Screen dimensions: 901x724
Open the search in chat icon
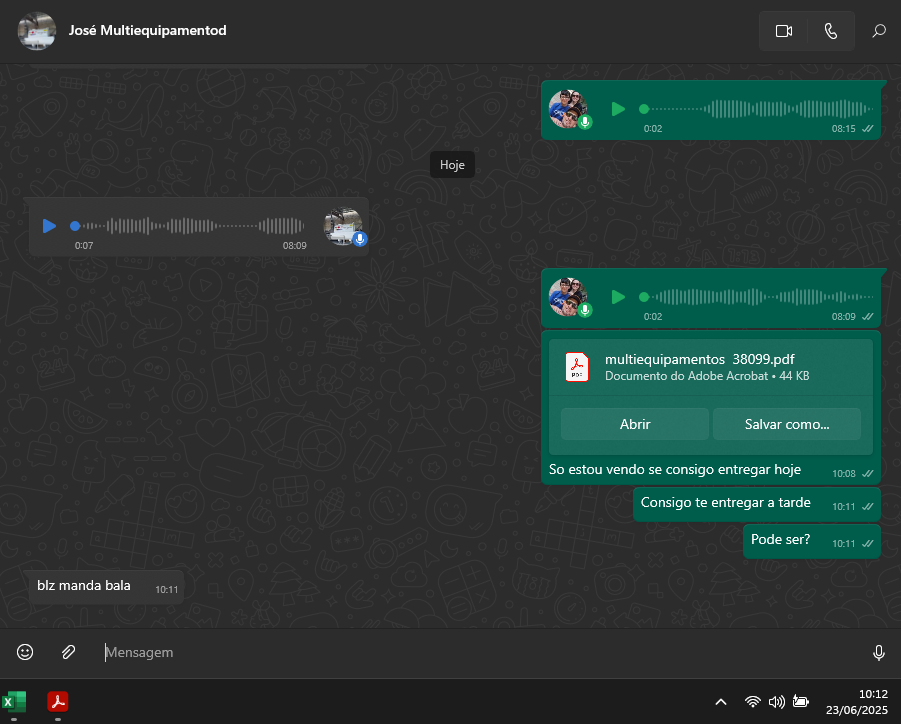(x=879, y=31)
